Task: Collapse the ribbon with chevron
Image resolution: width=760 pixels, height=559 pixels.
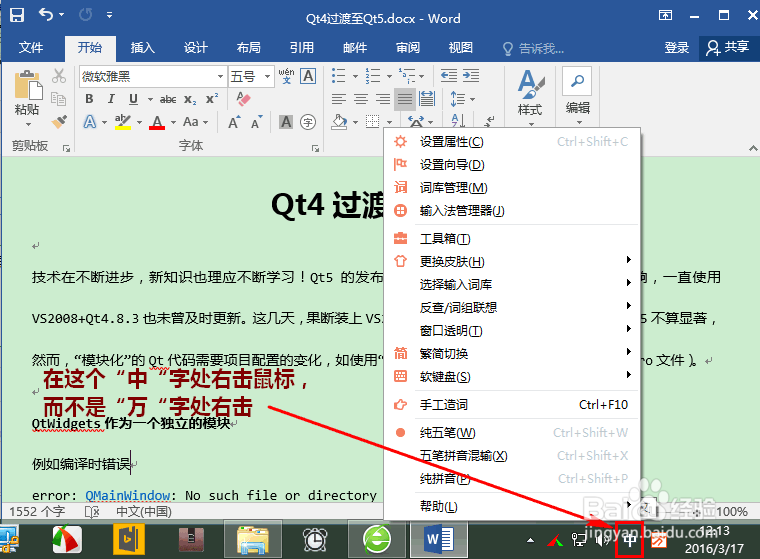Action: [x=753, y=148]
